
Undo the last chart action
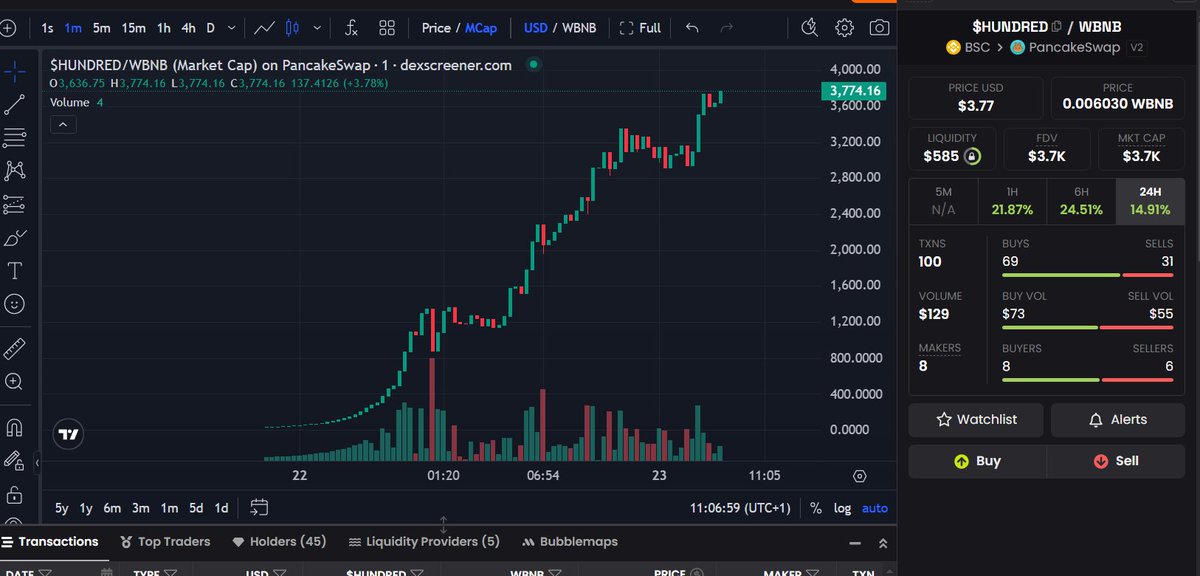[x=693, y=27]
